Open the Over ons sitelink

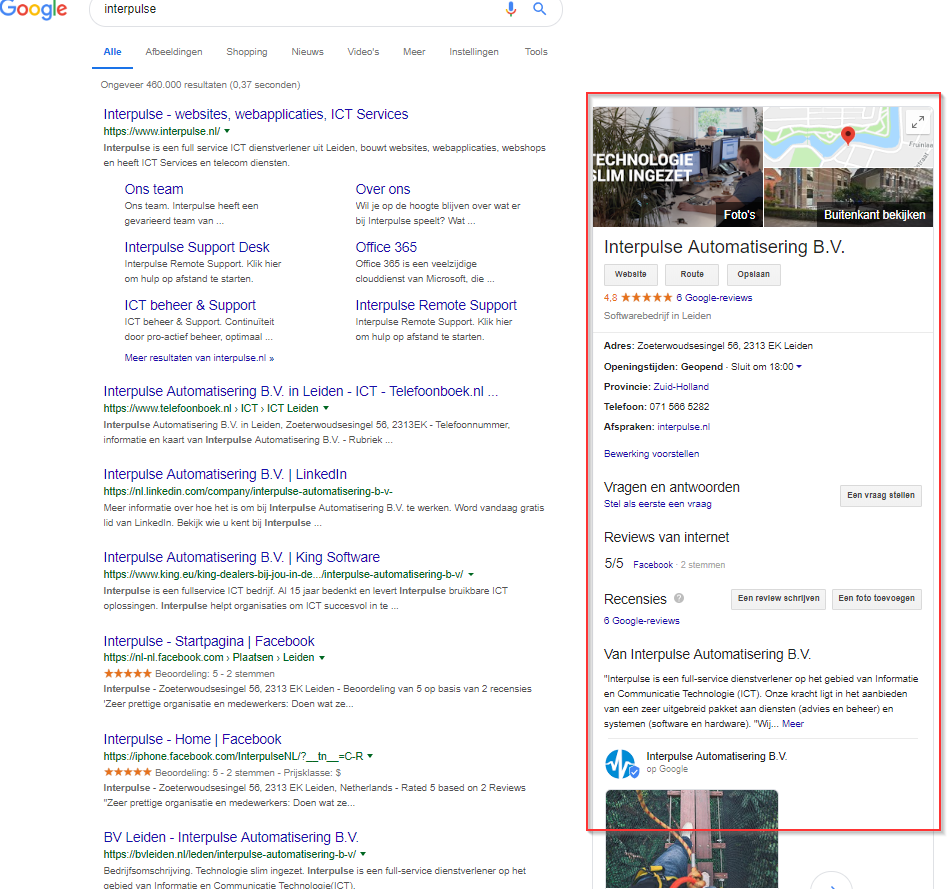(383, 189)
